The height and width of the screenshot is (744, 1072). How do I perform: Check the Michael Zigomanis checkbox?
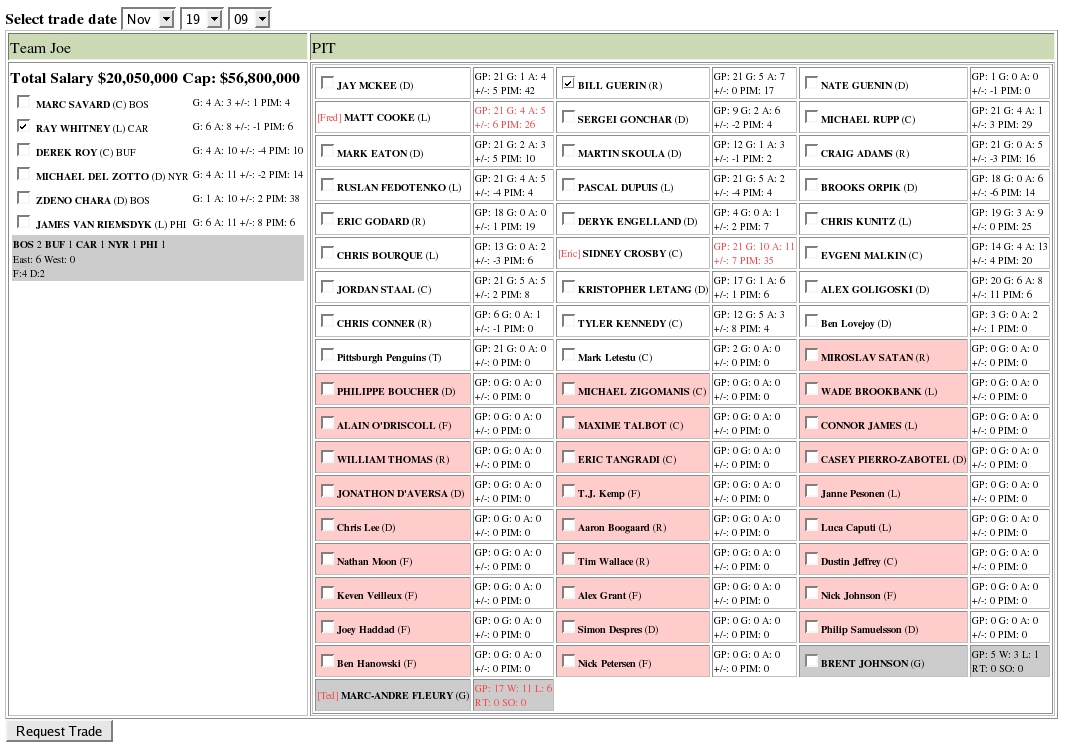point(568,389)
